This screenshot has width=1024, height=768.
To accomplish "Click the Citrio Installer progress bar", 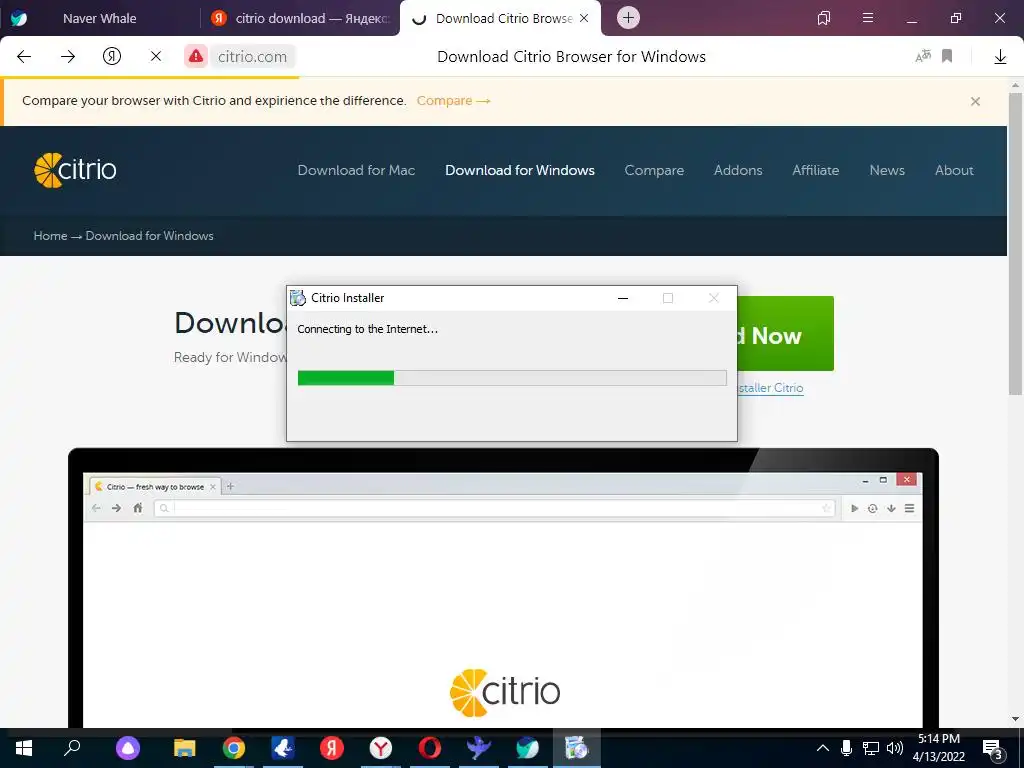I will pos(512,377).
